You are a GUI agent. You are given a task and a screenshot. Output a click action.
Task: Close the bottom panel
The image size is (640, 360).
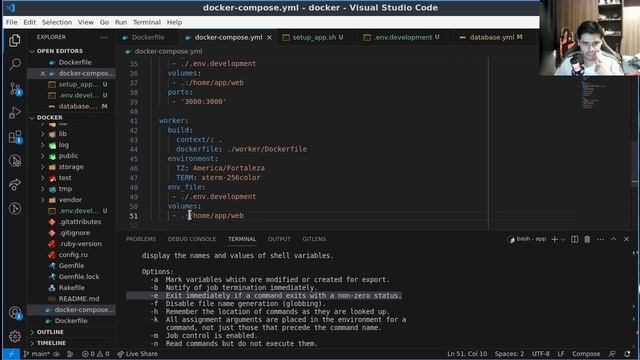627,239
